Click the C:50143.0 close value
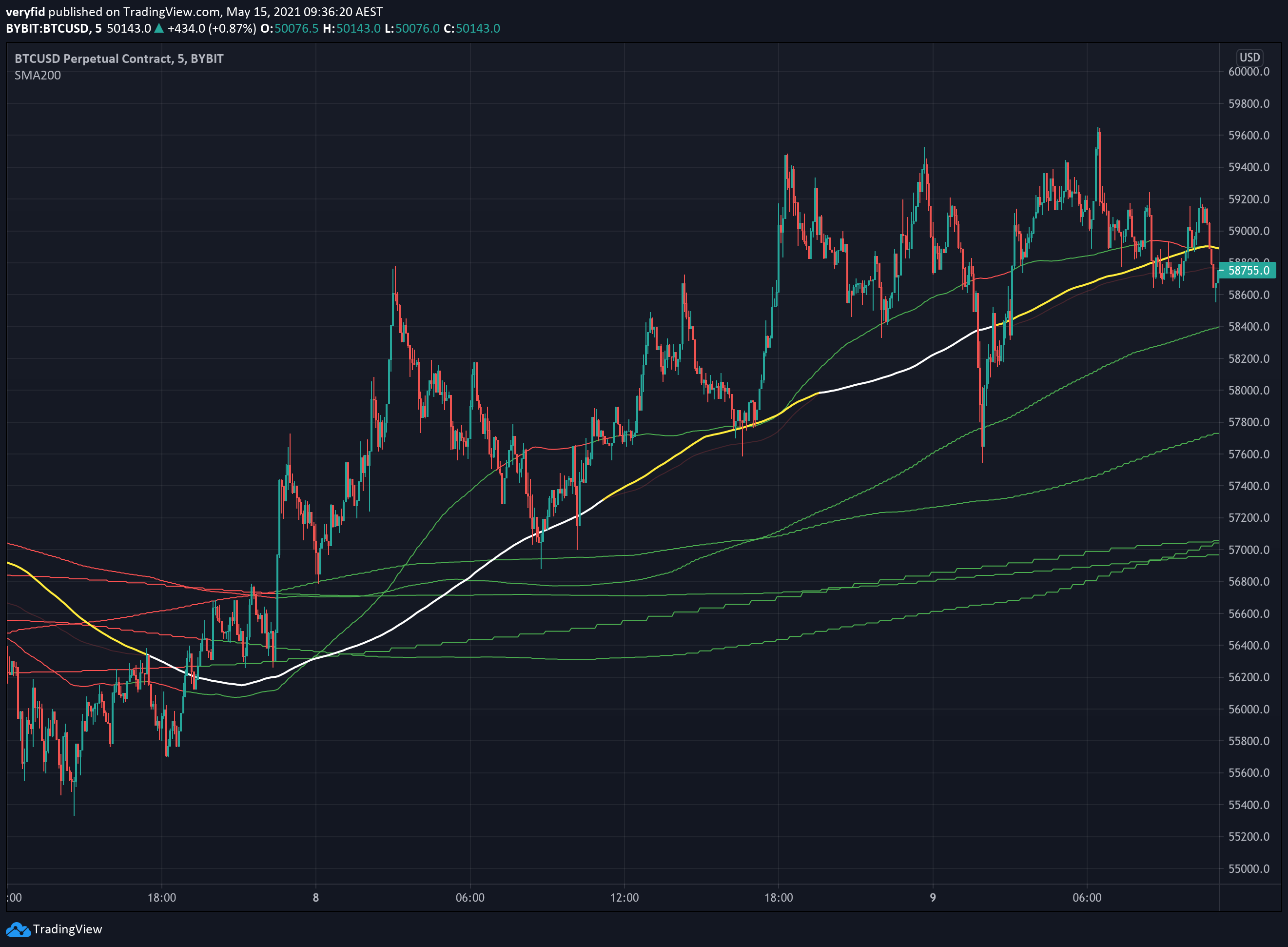Image resolution: width=1288 pixels, height=947 pixels. click(472, 28)
